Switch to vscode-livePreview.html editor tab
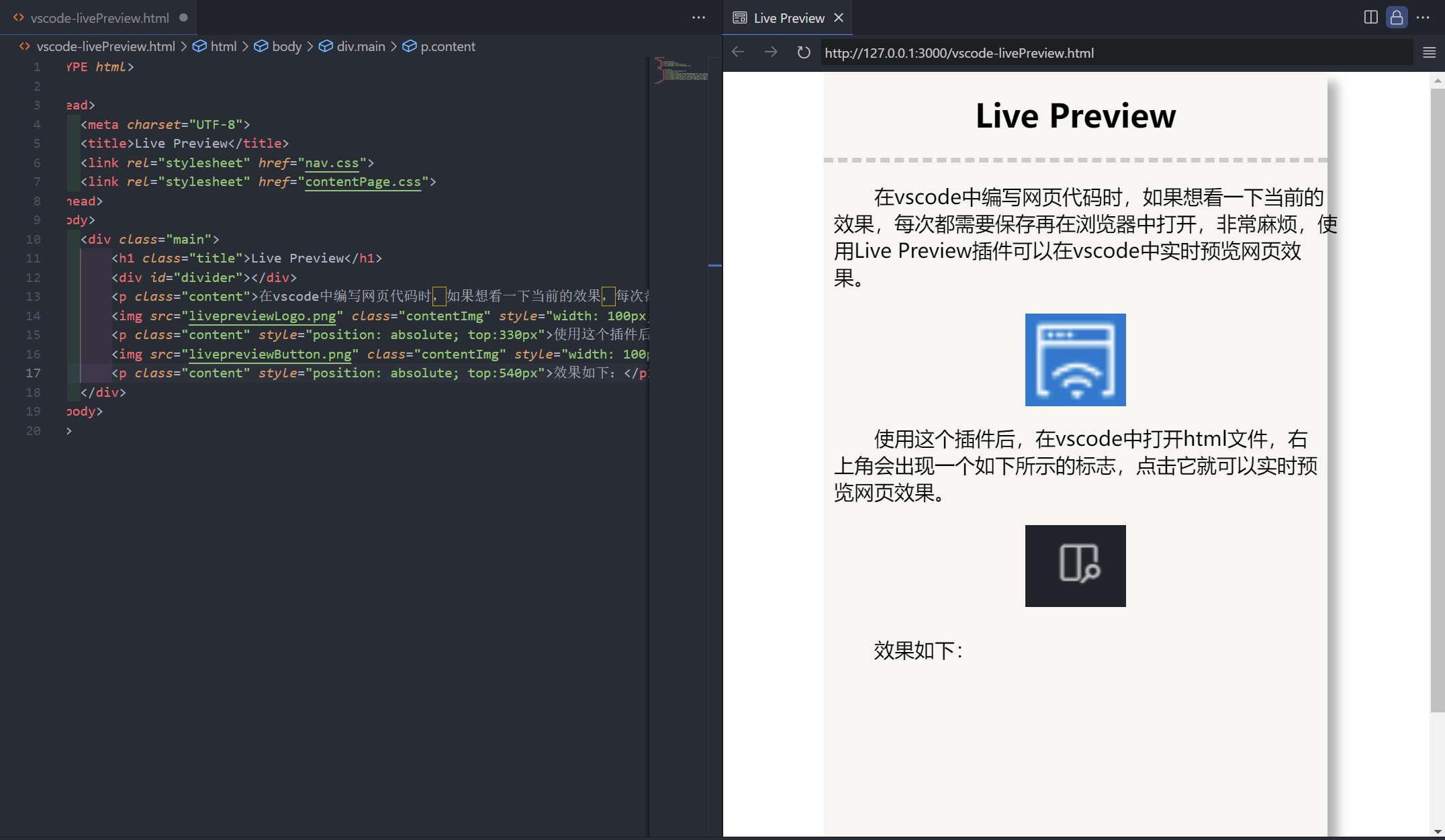The width and height of the screenshot is (1445, 840). pyautogui.click(x=99, y=18)
